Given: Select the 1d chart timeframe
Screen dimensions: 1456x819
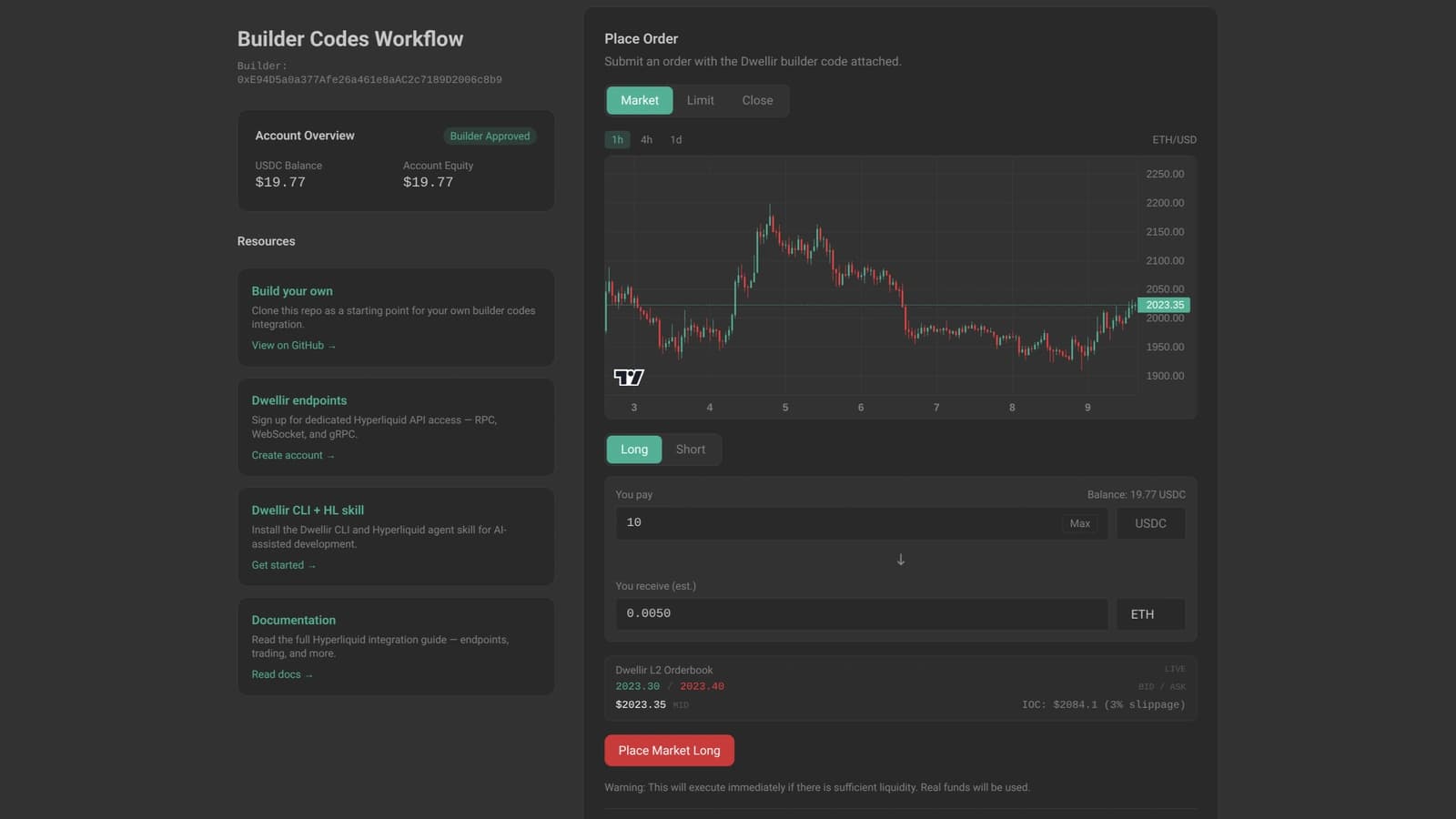Looking at the screenshot, I should point(675,139).
